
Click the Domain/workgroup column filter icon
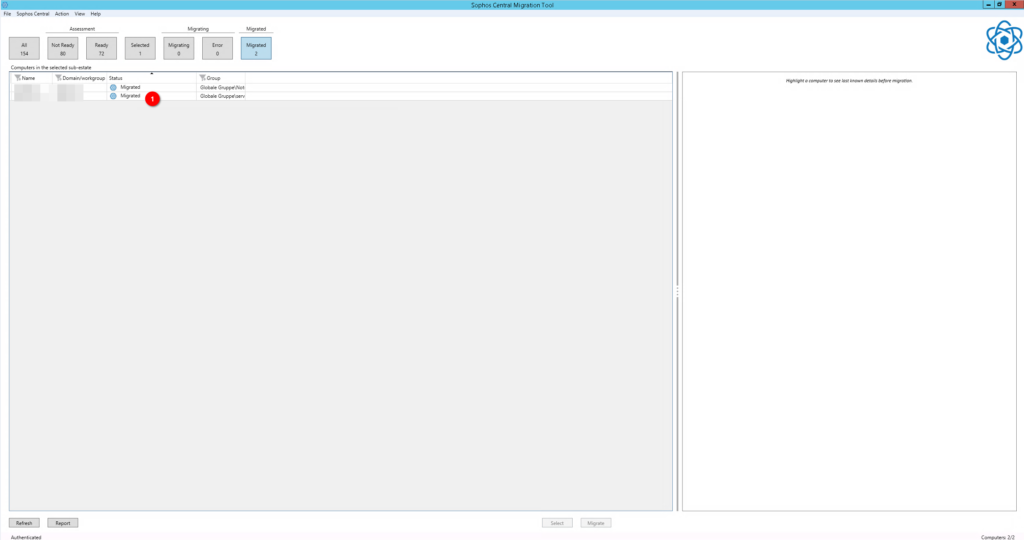[58, 78]
